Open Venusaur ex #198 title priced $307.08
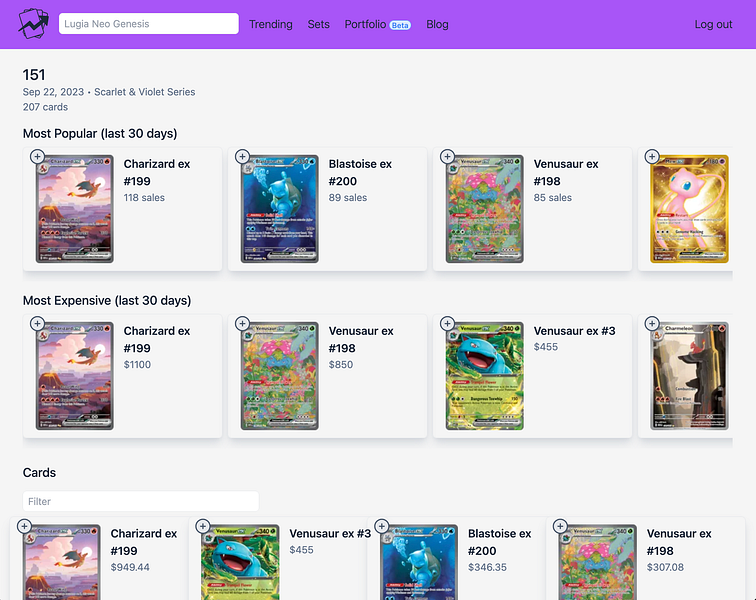Image resolution: width=756 pixels, height=600 pixels. tap(679, 542)
